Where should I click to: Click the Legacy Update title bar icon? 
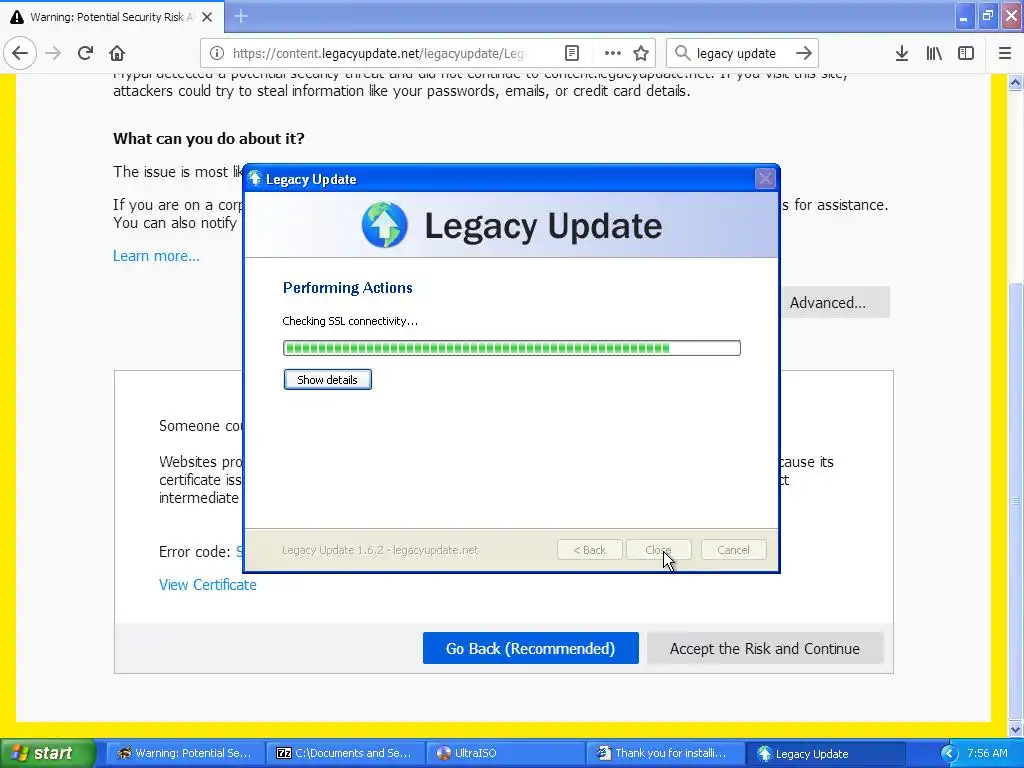point(255,178)
